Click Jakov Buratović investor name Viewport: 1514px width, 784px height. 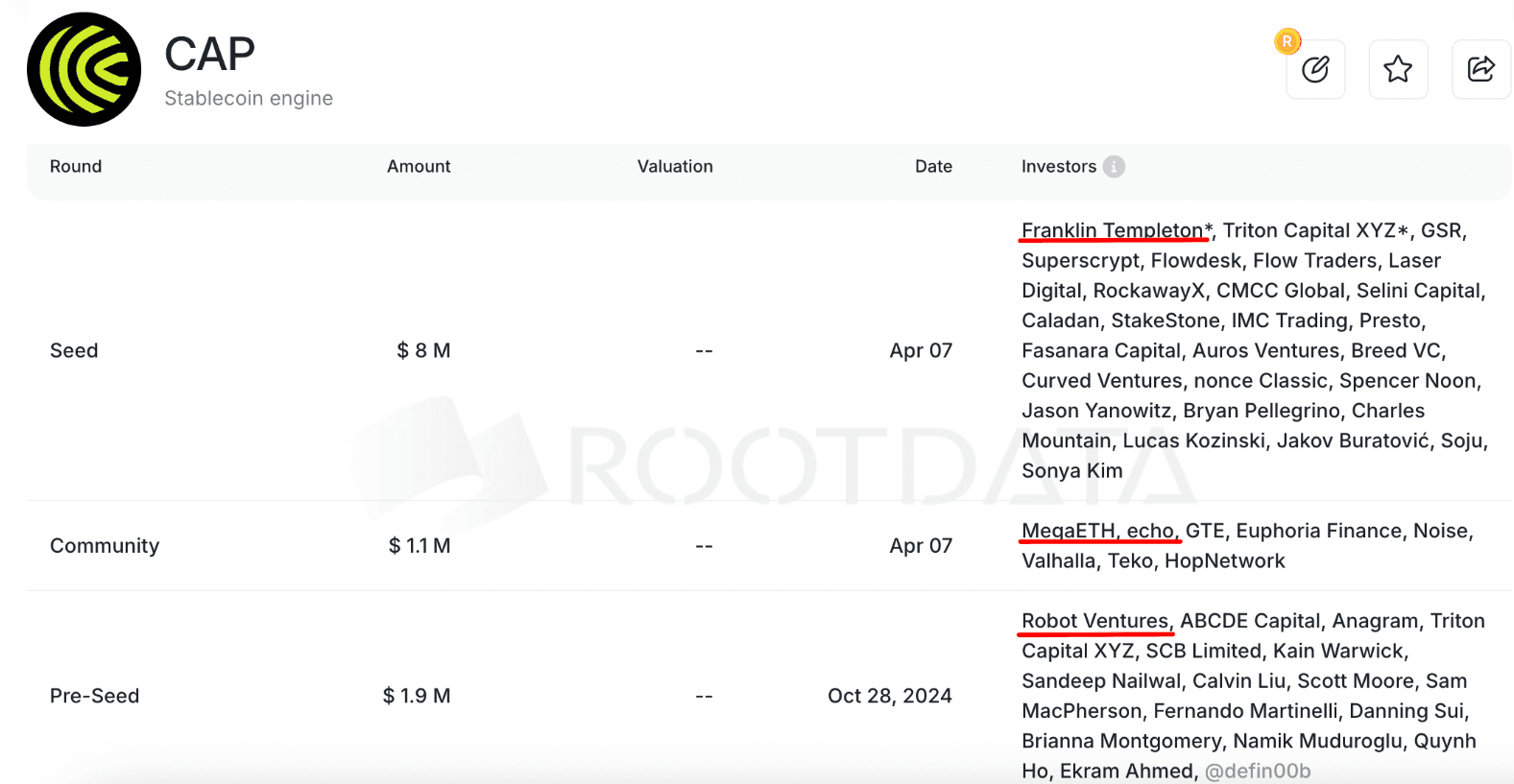[1353, 440]
